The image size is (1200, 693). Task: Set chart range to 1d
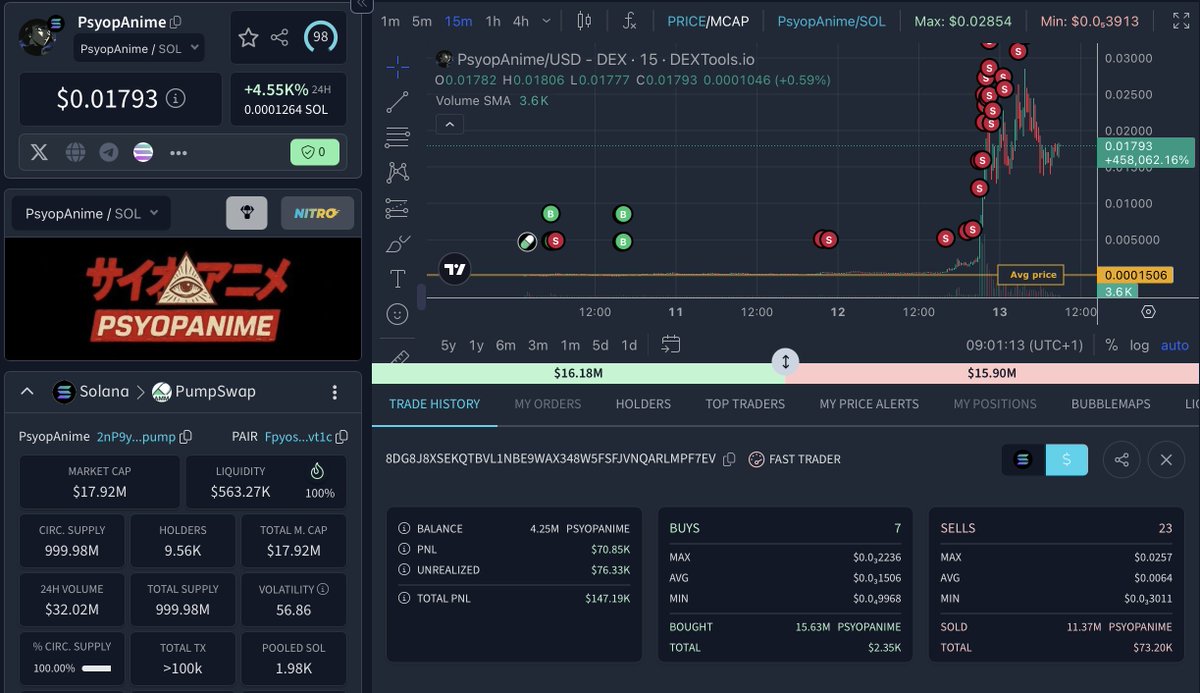(x=629, y=345)
